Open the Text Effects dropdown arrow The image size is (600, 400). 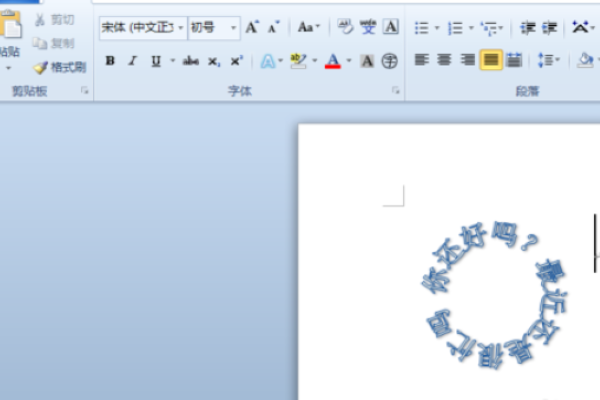pos(280,60)
